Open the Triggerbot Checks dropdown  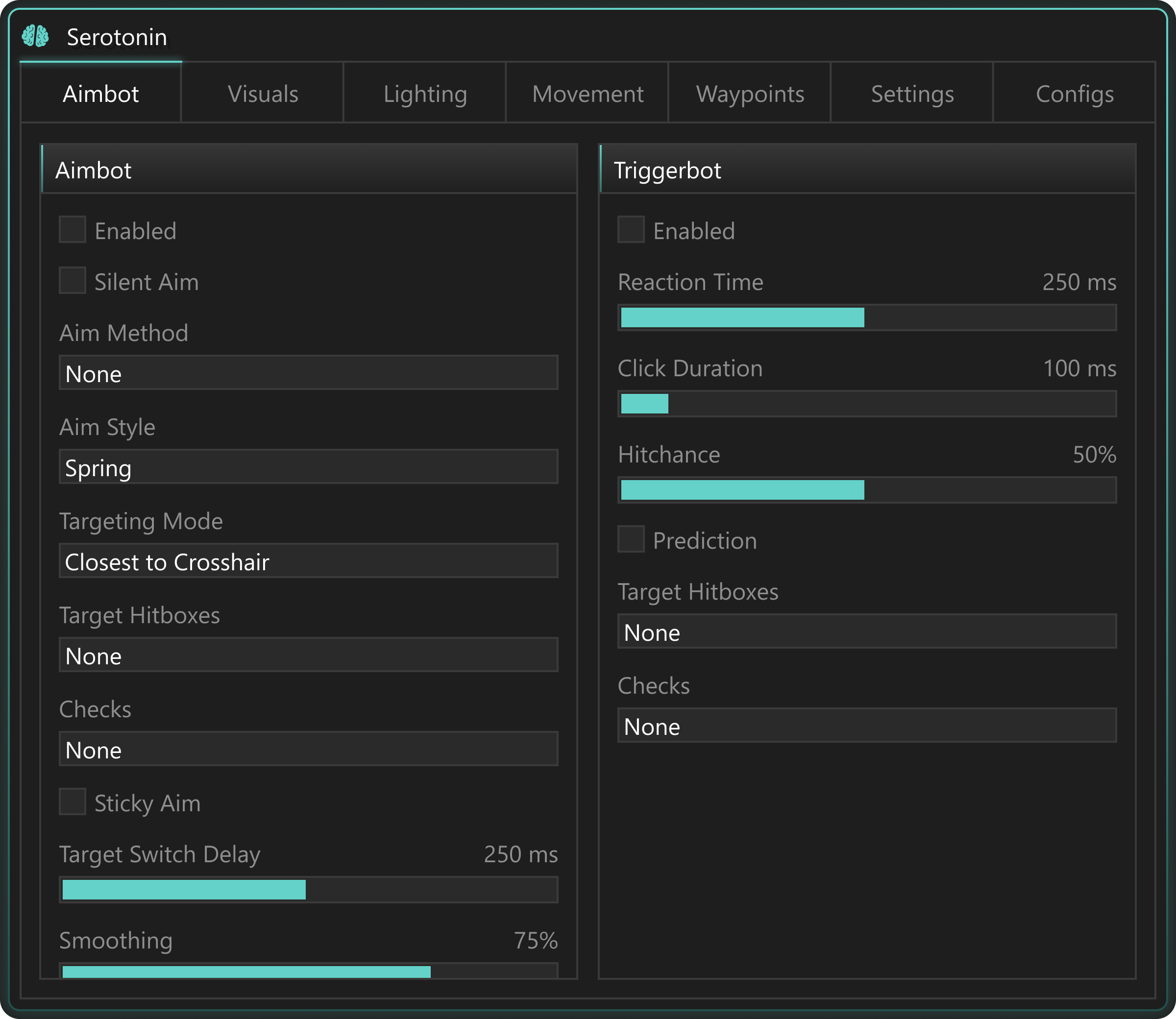point(867,726)
